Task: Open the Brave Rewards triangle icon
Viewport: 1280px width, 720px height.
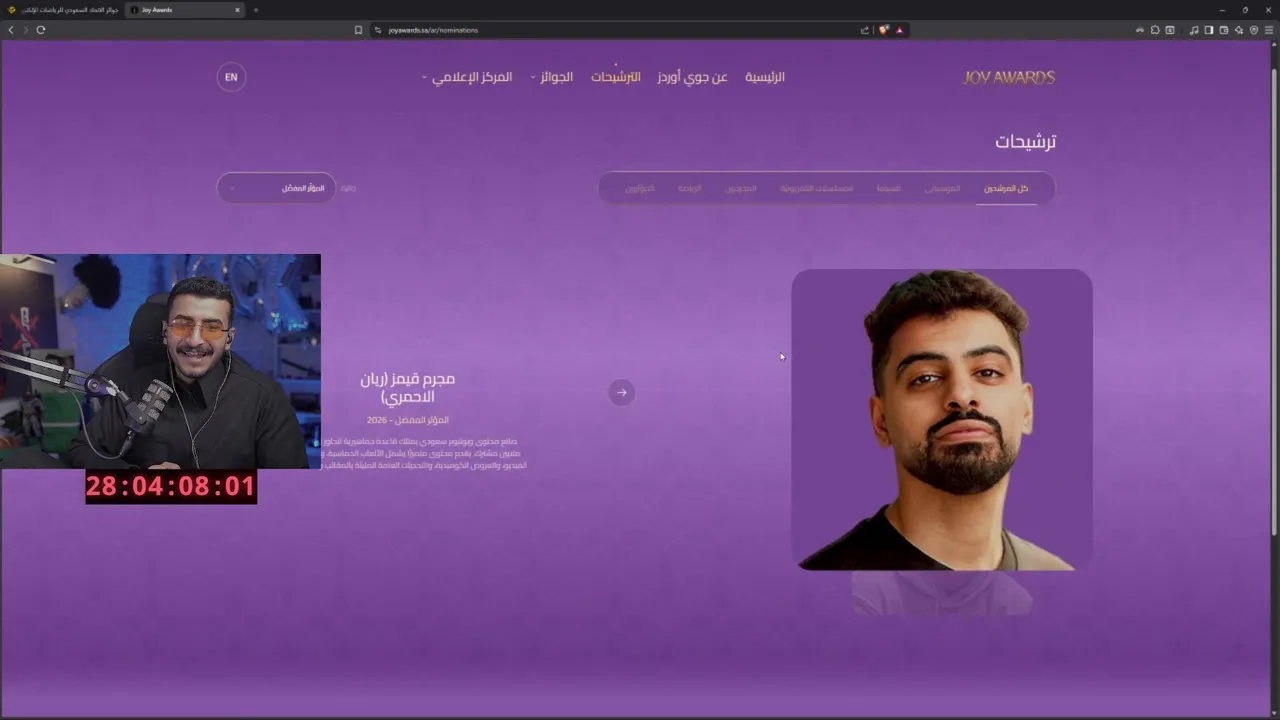Action: (x=900, y=30)
